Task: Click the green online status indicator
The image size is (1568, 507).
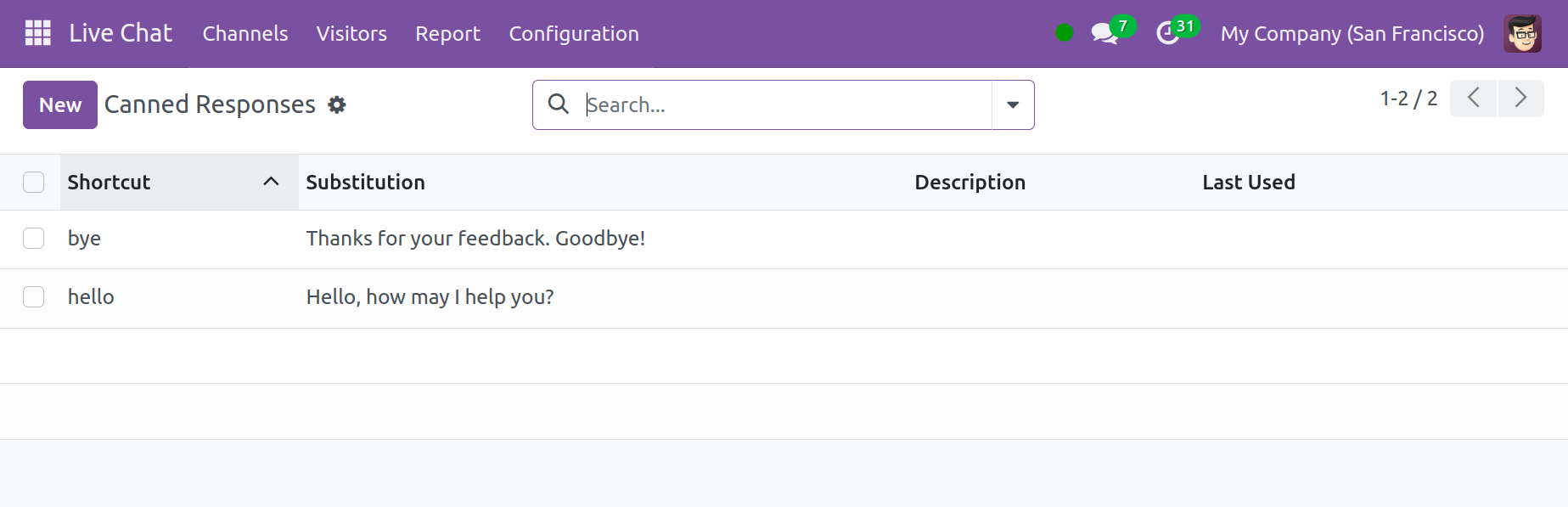Action: click(1064, 33)
